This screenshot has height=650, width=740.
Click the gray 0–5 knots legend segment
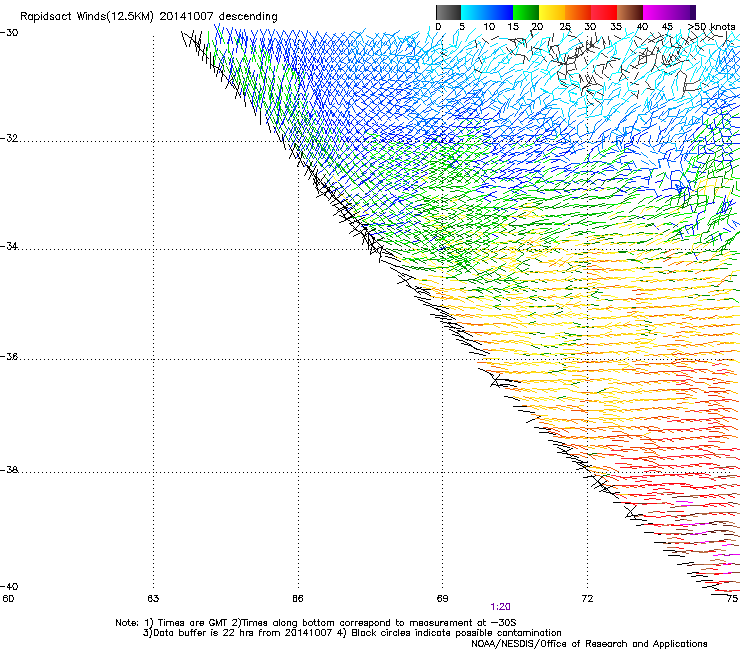click(x=448, y=12)
